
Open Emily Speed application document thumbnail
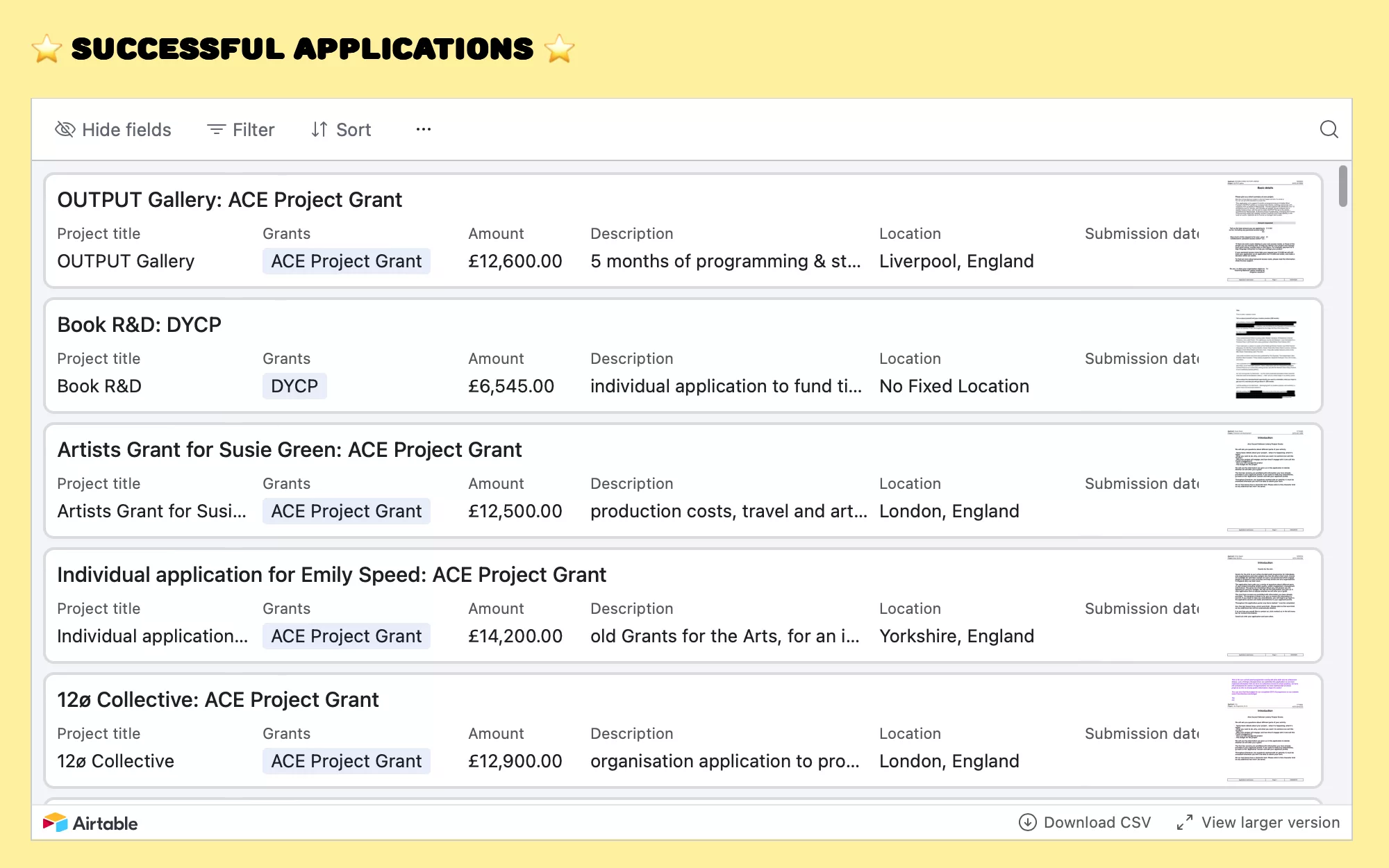point(1265,606)
